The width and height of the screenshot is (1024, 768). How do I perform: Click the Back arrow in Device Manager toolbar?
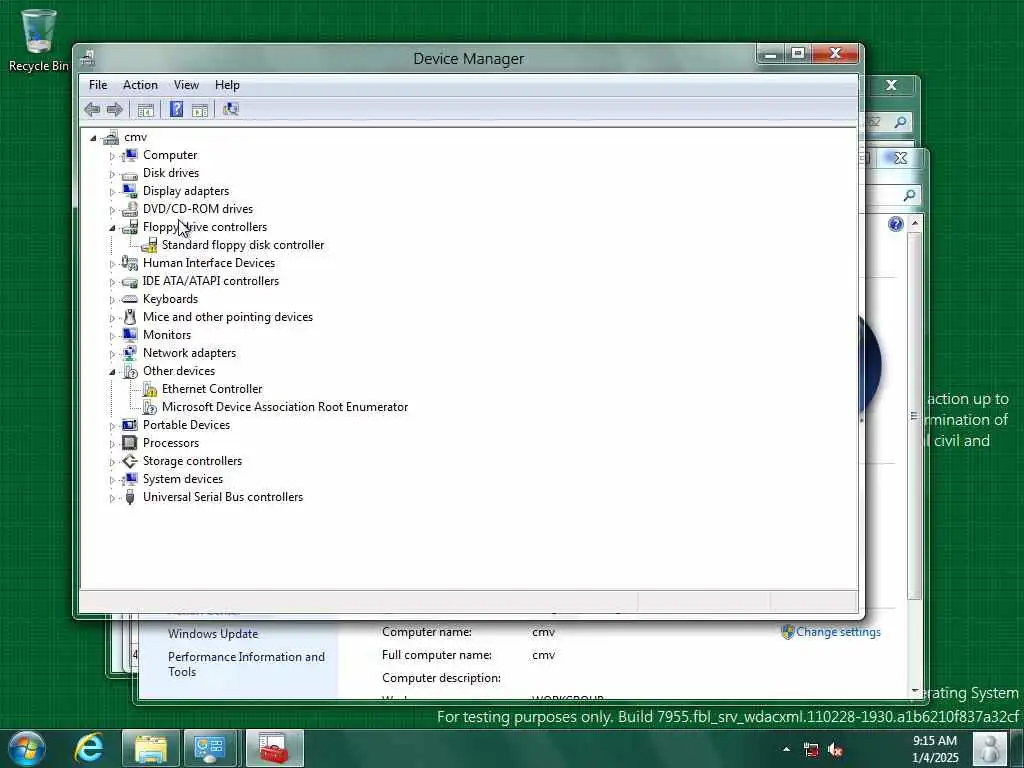click(92, 110)
